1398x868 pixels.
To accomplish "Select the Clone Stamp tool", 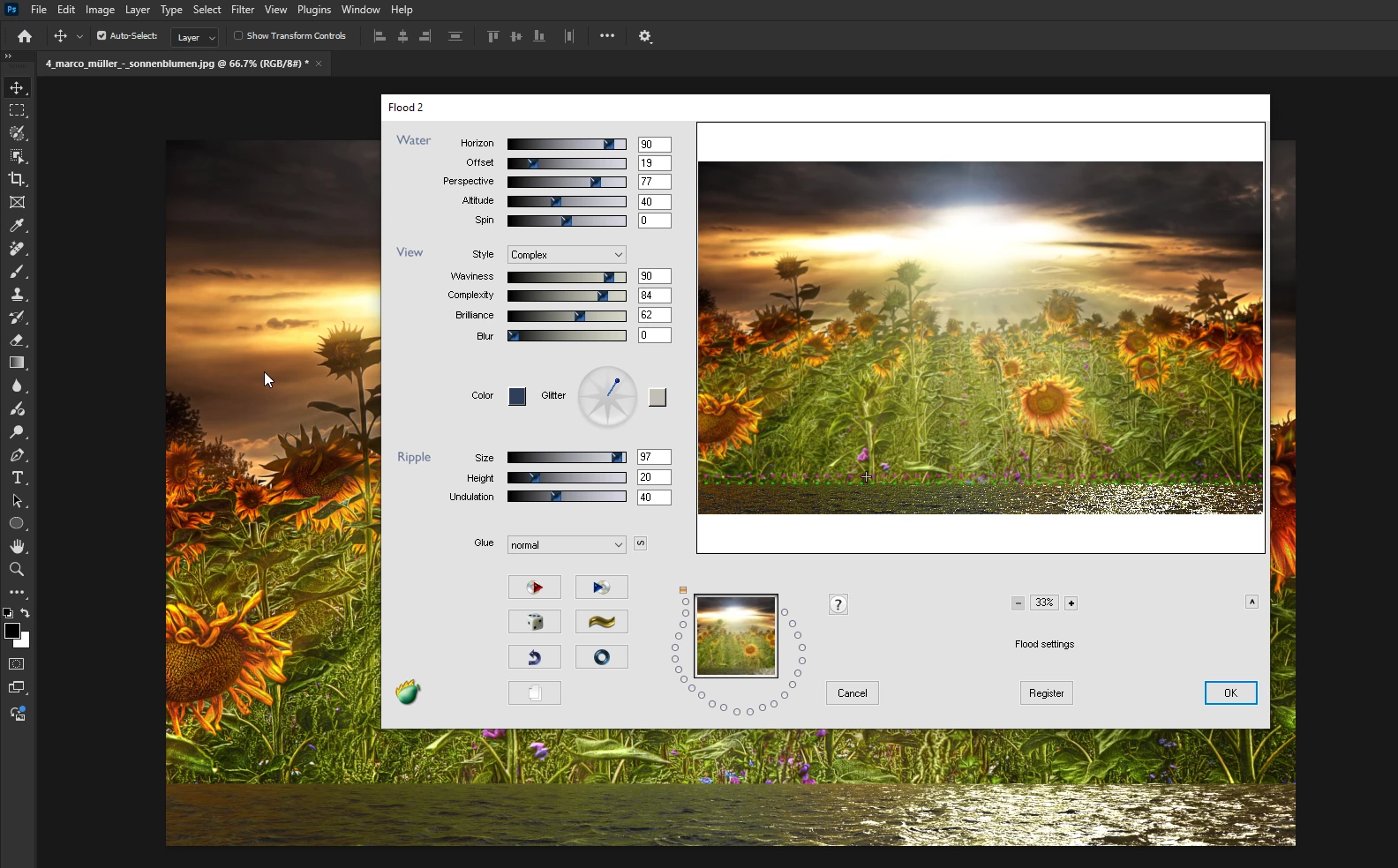I will (17, 295).
